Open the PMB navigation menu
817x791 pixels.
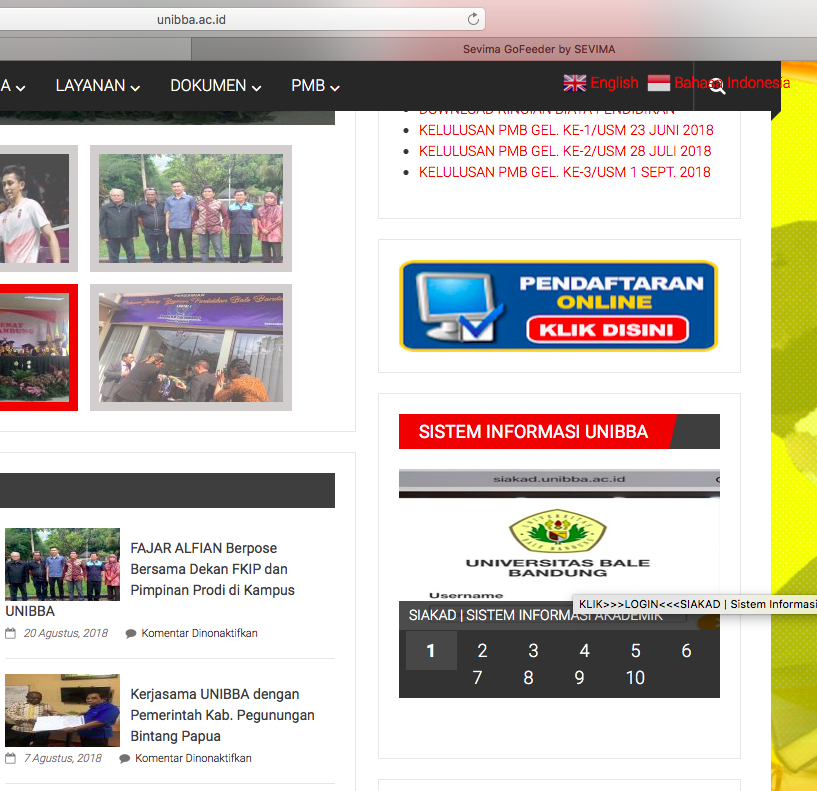[315, 85]
